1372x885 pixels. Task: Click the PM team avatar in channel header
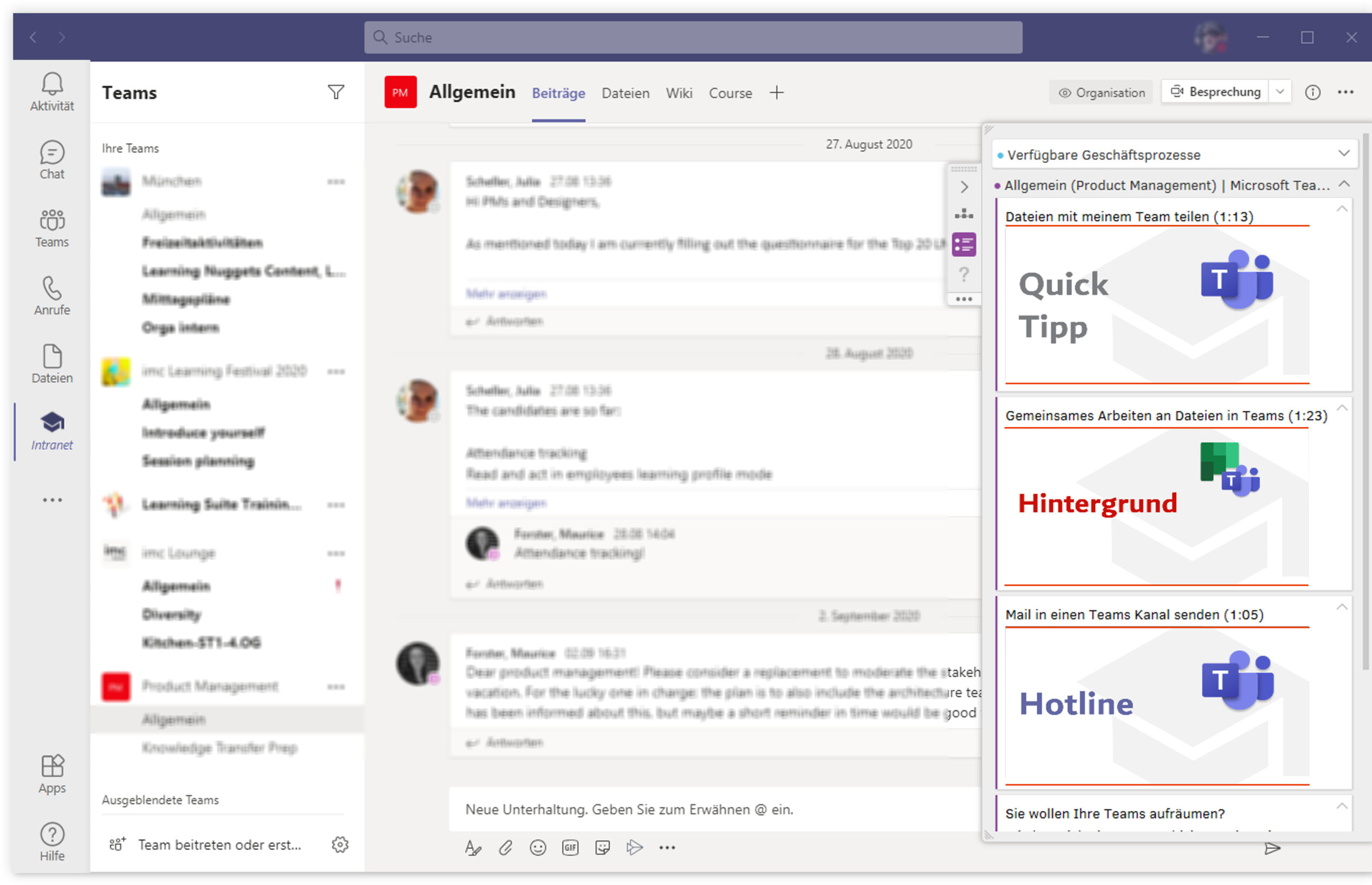tap(400, 92)
